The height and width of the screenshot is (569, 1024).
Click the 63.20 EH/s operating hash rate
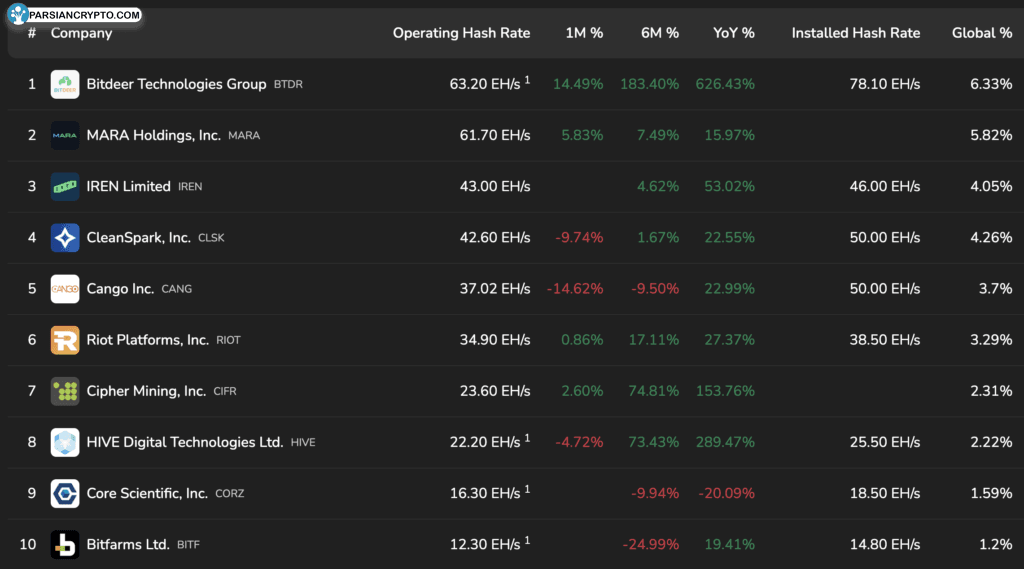(485, 84)
